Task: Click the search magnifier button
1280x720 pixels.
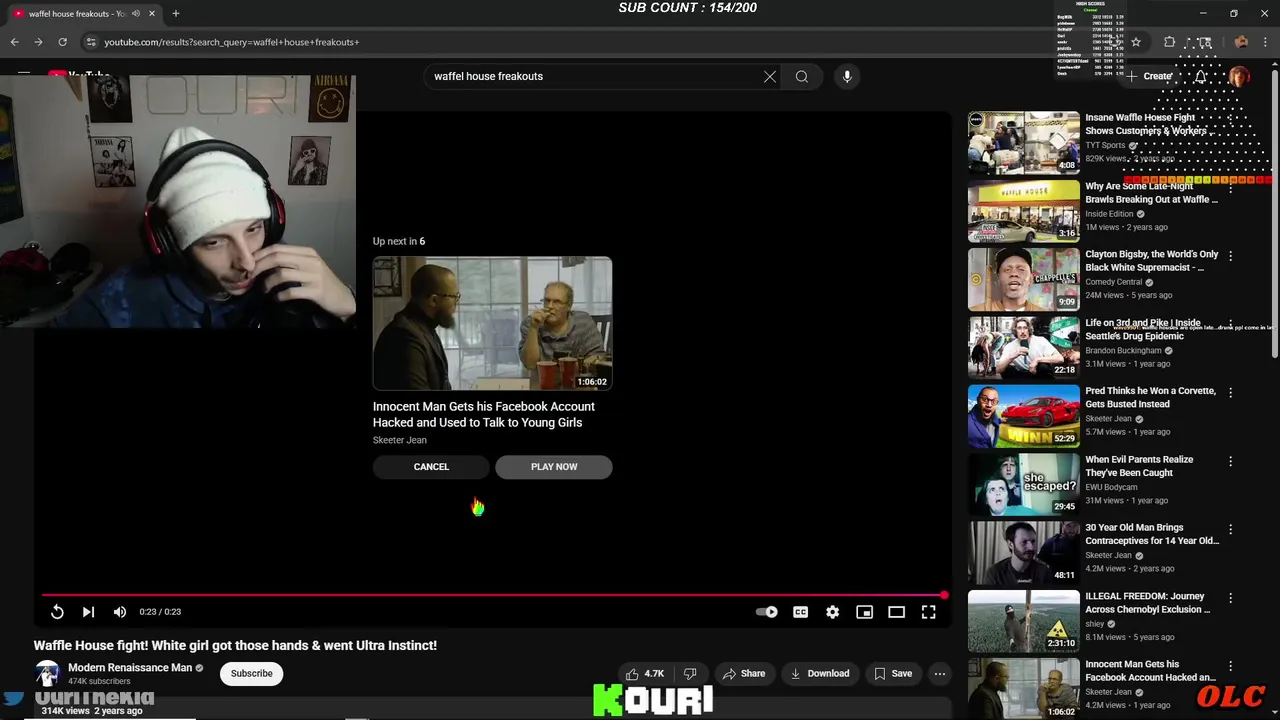Action: 802,76
